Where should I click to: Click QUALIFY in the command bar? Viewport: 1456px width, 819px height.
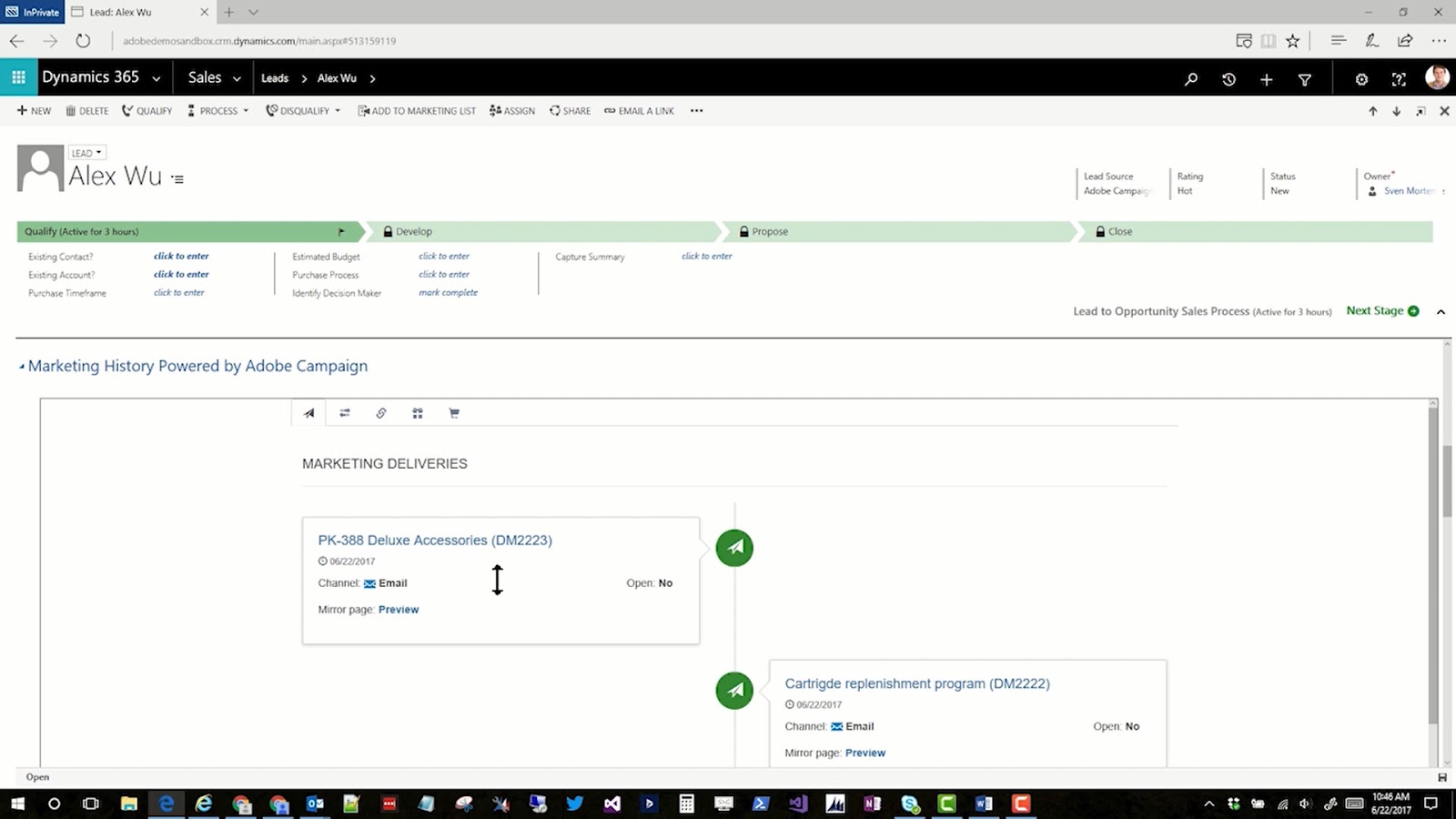147,111
